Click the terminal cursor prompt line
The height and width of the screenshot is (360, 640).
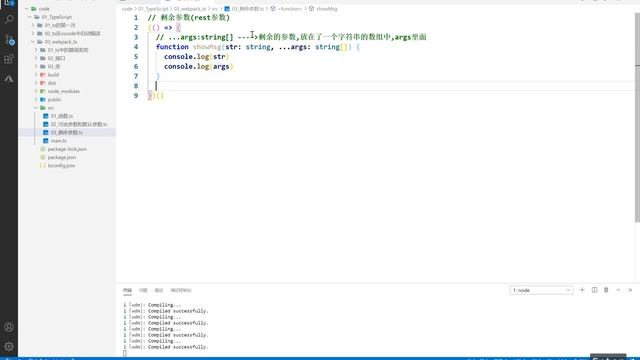(x=125, y=353)
